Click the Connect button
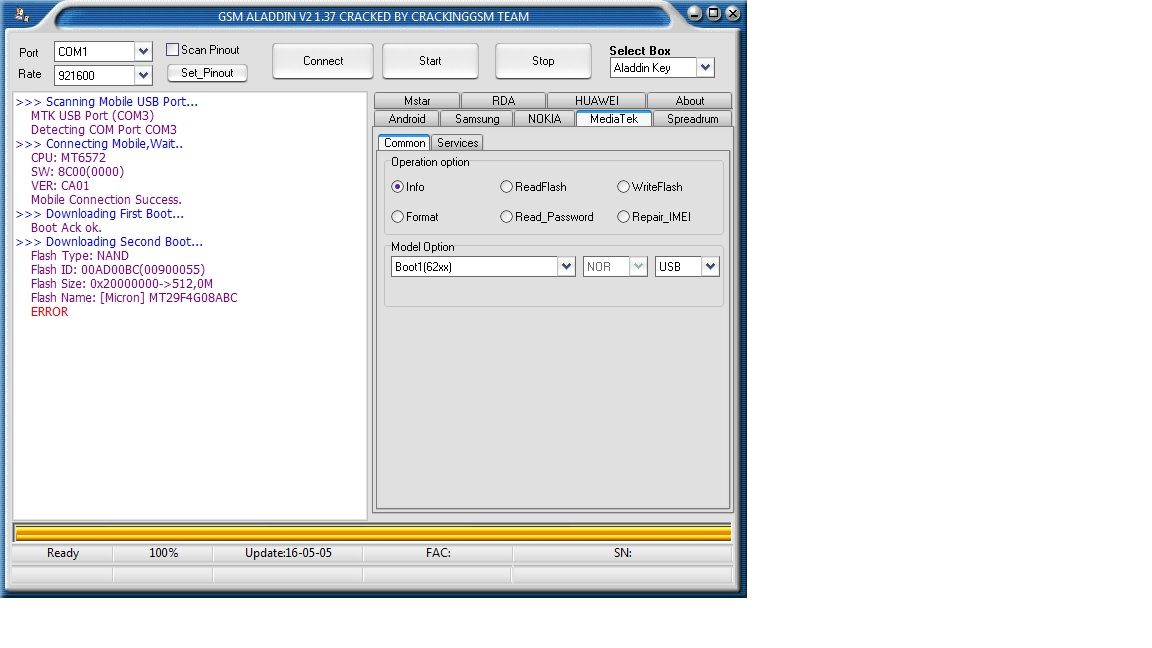Image resolution: width=1152 pixels, height=648 pixels. [x=323, y=61]
